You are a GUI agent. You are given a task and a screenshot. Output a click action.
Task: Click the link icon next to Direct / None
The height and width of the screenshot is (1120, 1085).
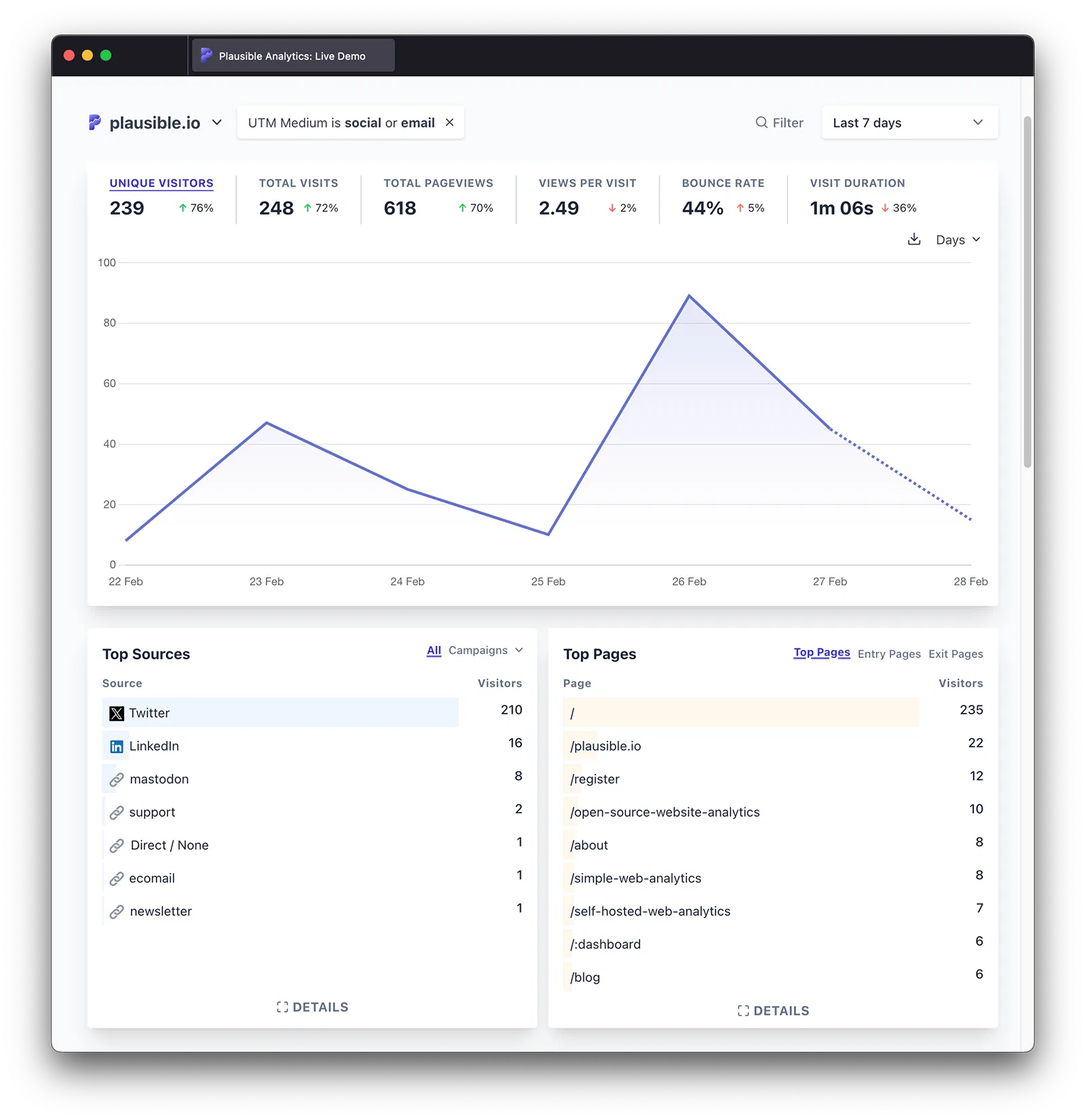117,846
